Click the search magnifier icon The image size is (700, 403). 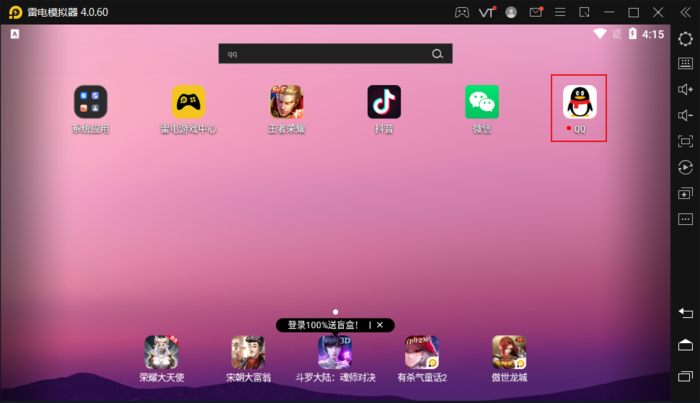437,54
